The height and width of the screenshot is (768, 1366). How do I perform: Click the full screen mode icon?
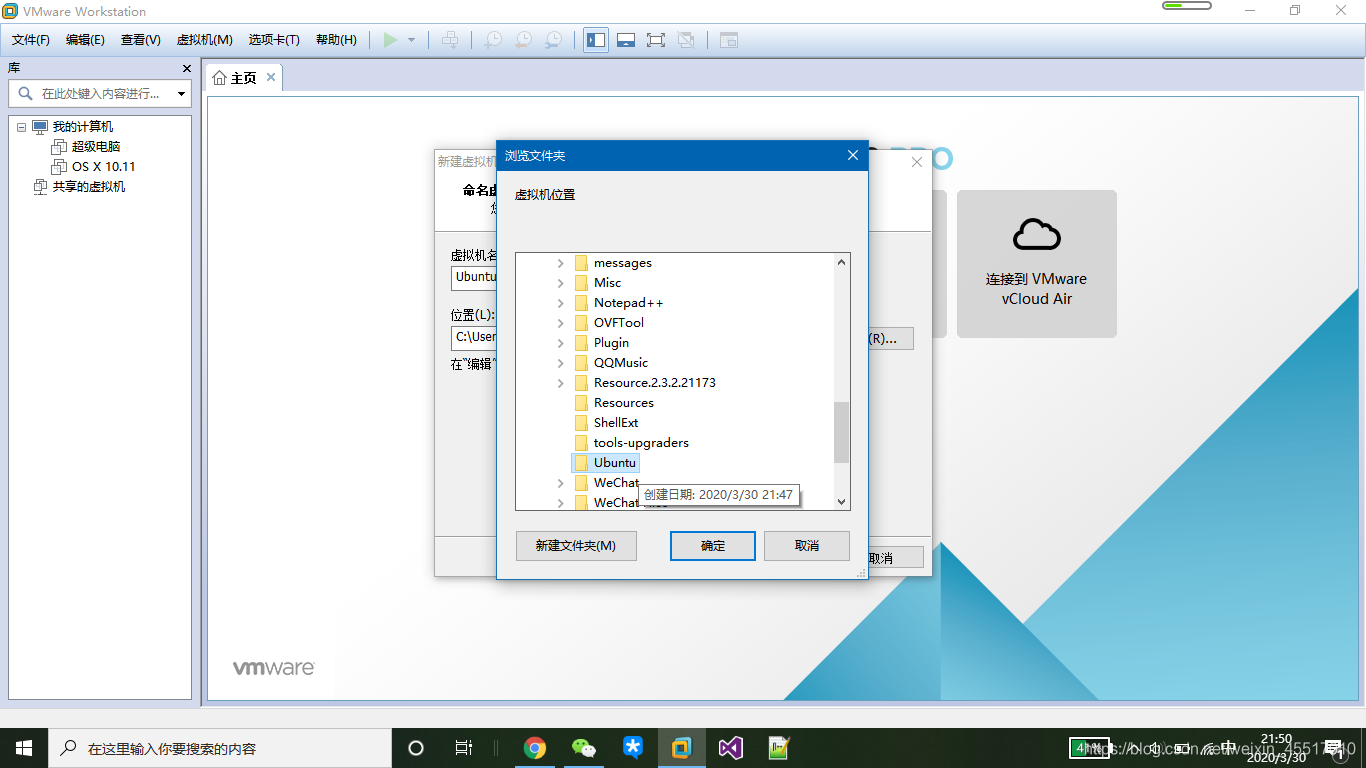[656, 40]
